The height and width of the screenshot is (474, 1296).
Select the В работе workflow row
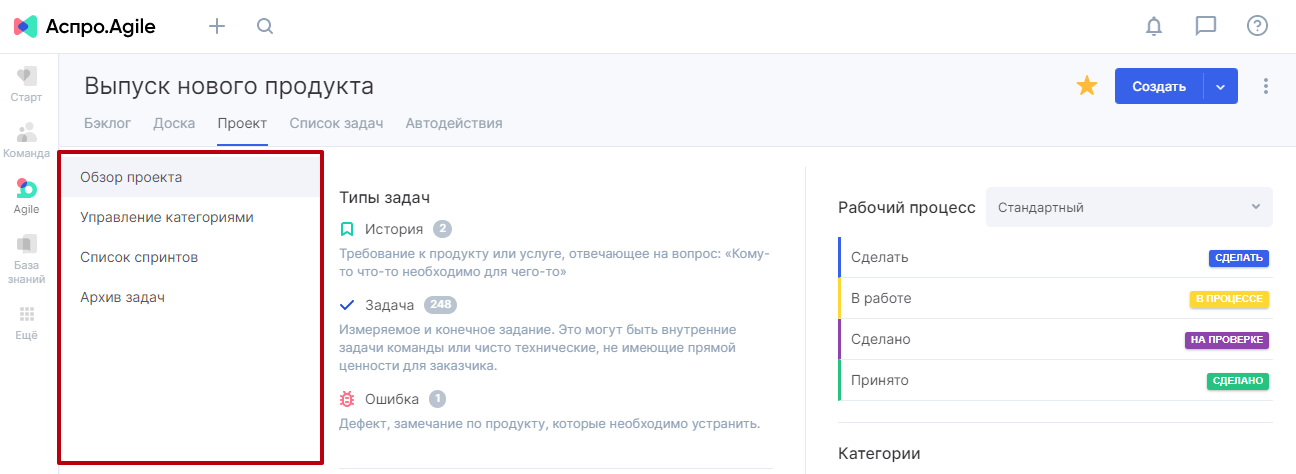(x=1055, y=298)
